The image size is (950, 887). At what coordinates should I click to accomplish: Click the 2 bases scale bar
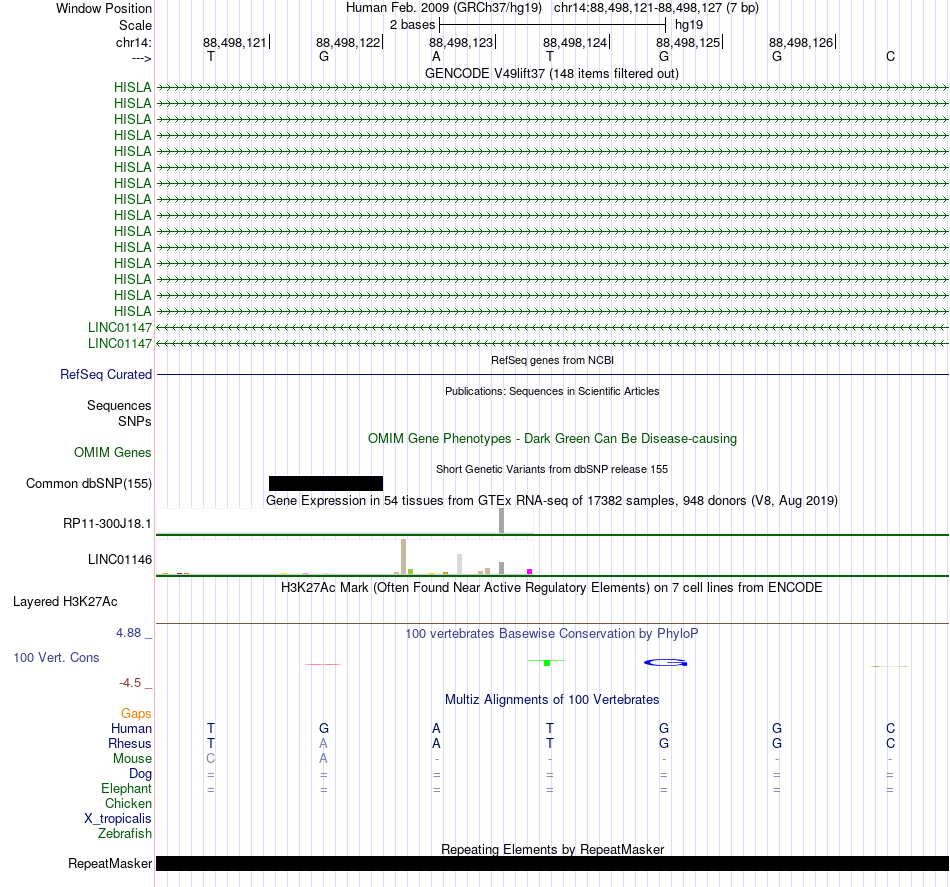553,25
